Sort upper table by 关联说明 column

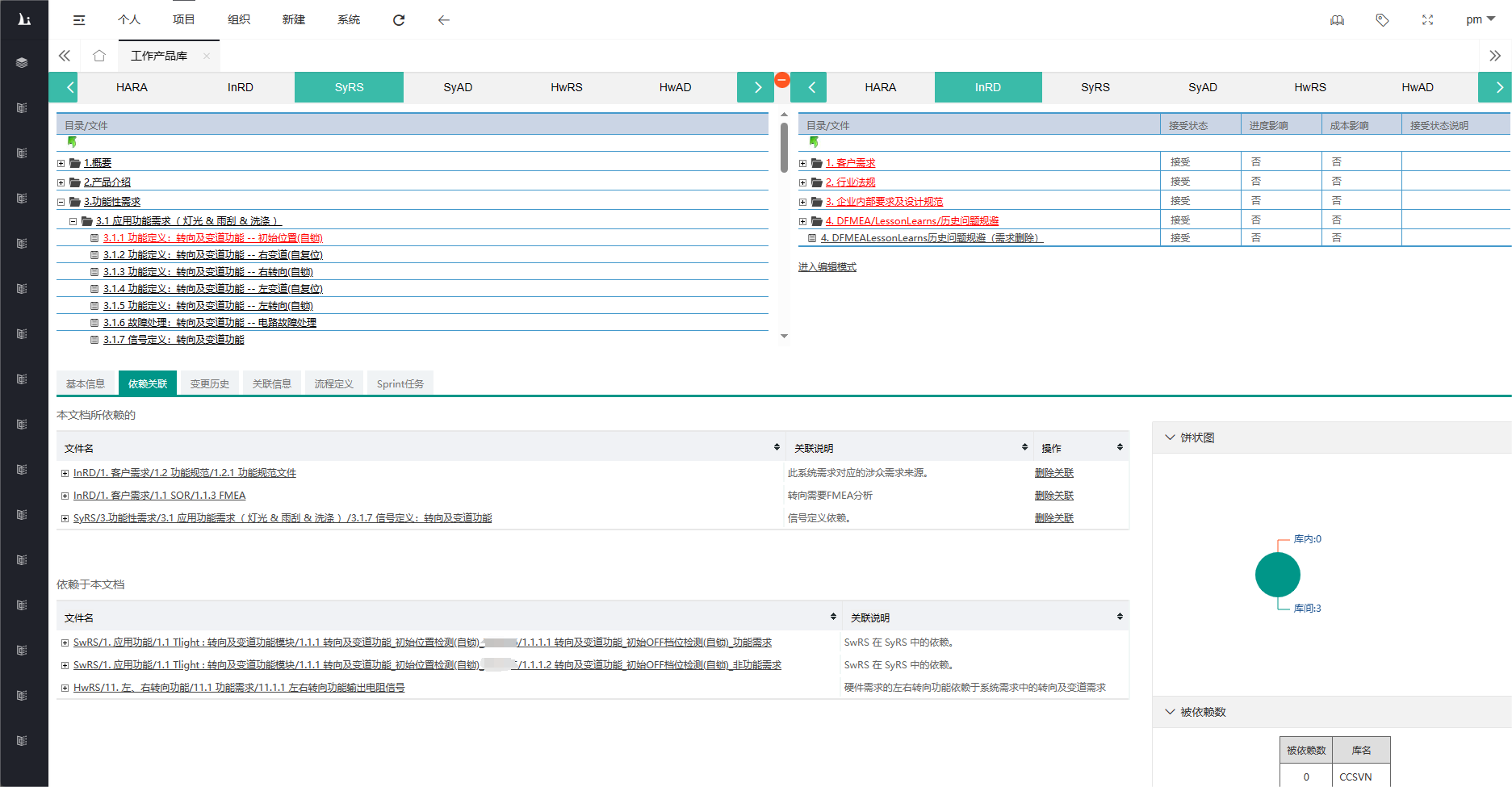coord(1024,447)
